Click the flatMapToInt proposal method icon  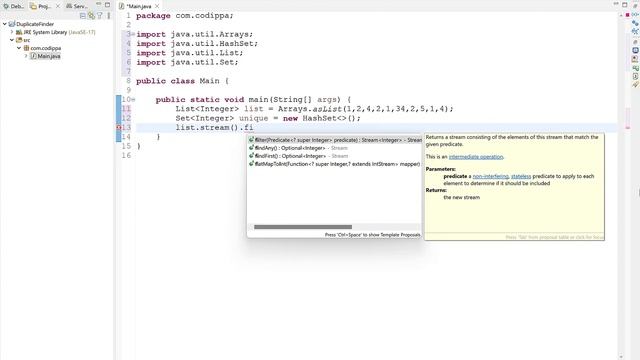tap(251, 164)
